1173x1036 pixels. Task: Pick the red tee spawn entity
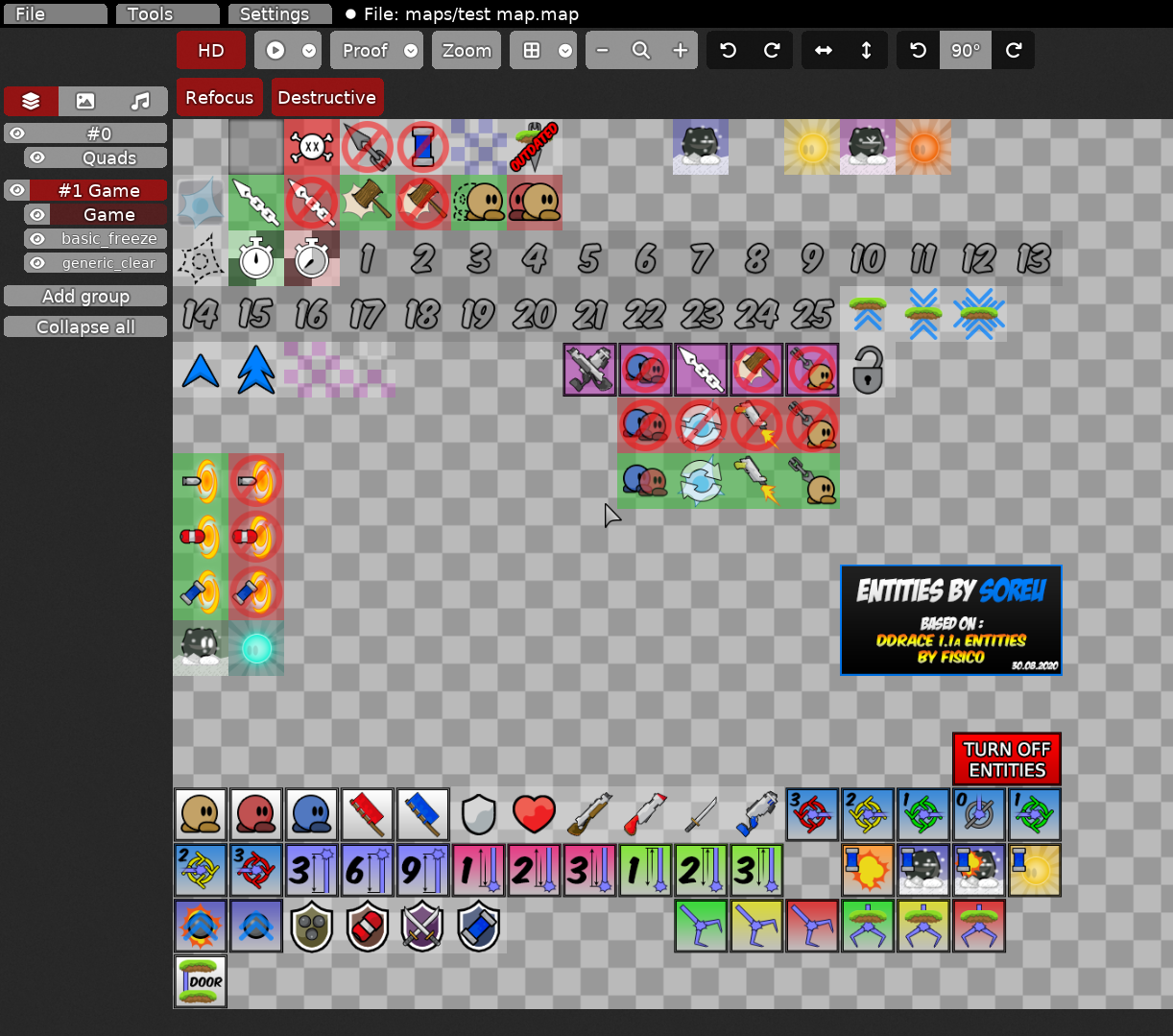point(256,814)
